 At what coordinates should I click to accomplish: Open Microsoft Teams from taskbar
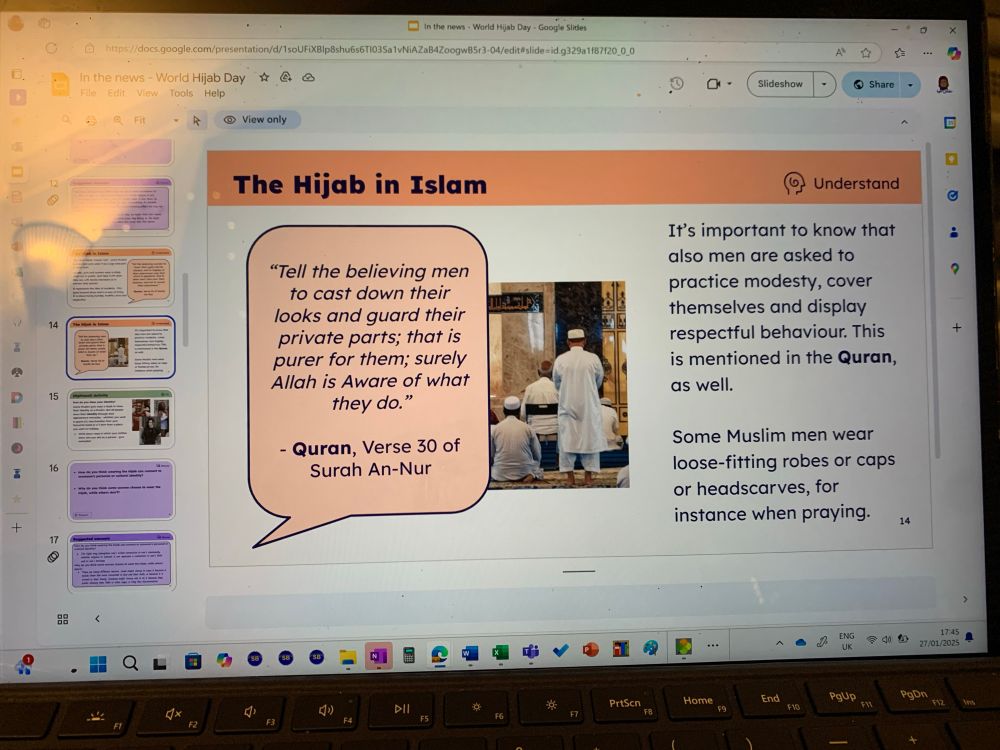[531, 651]
